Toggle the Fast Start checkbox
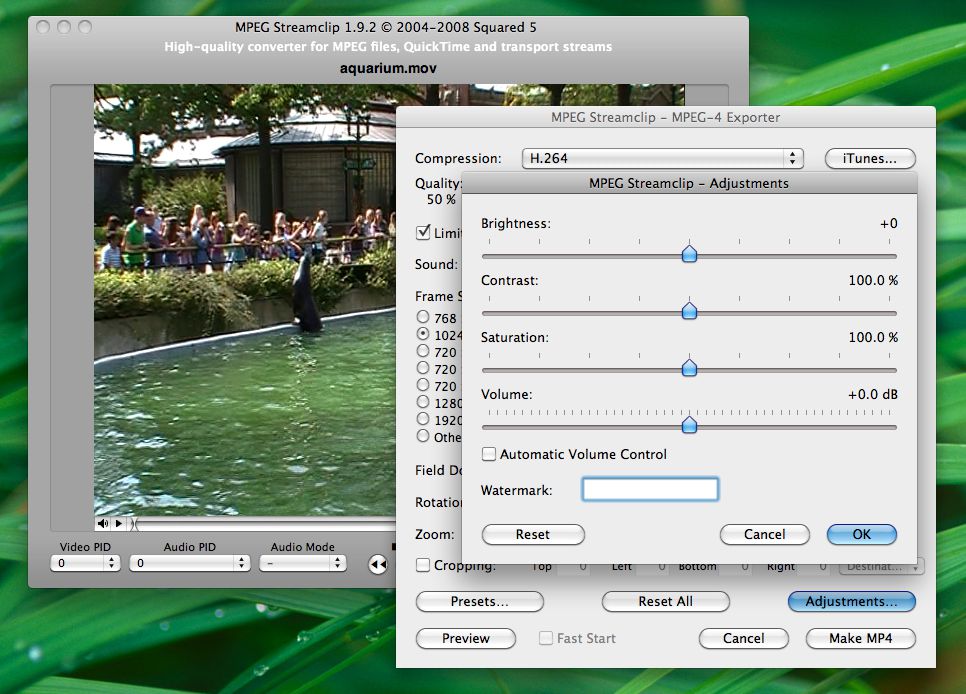 545,639
